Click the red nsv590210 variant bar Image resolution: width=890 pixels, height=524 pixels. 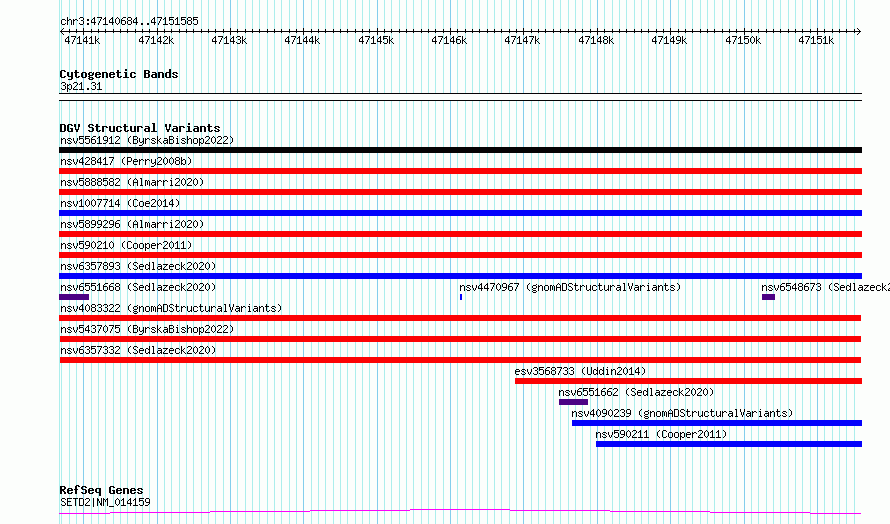(460, 255)
